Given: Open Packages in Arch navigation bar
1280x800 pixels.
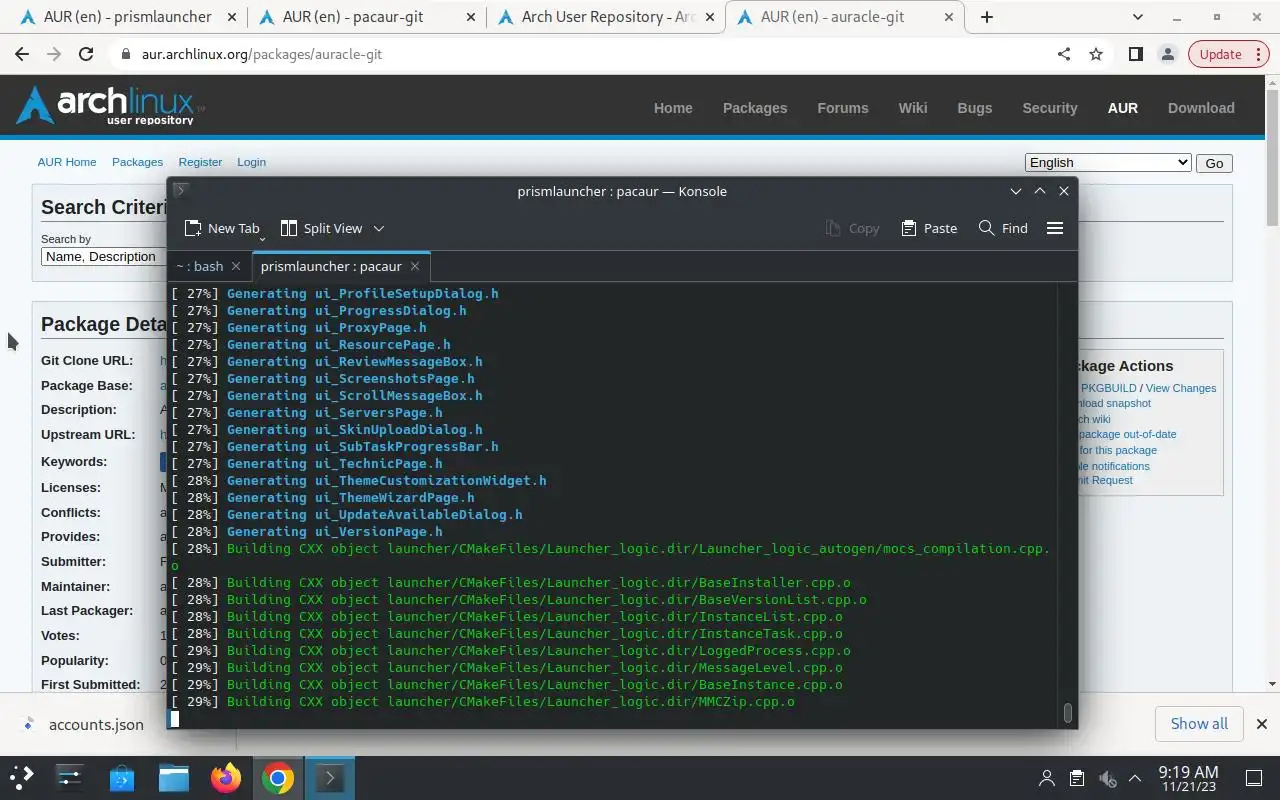Looking at the screenshot, I should (x=755, y=108).
